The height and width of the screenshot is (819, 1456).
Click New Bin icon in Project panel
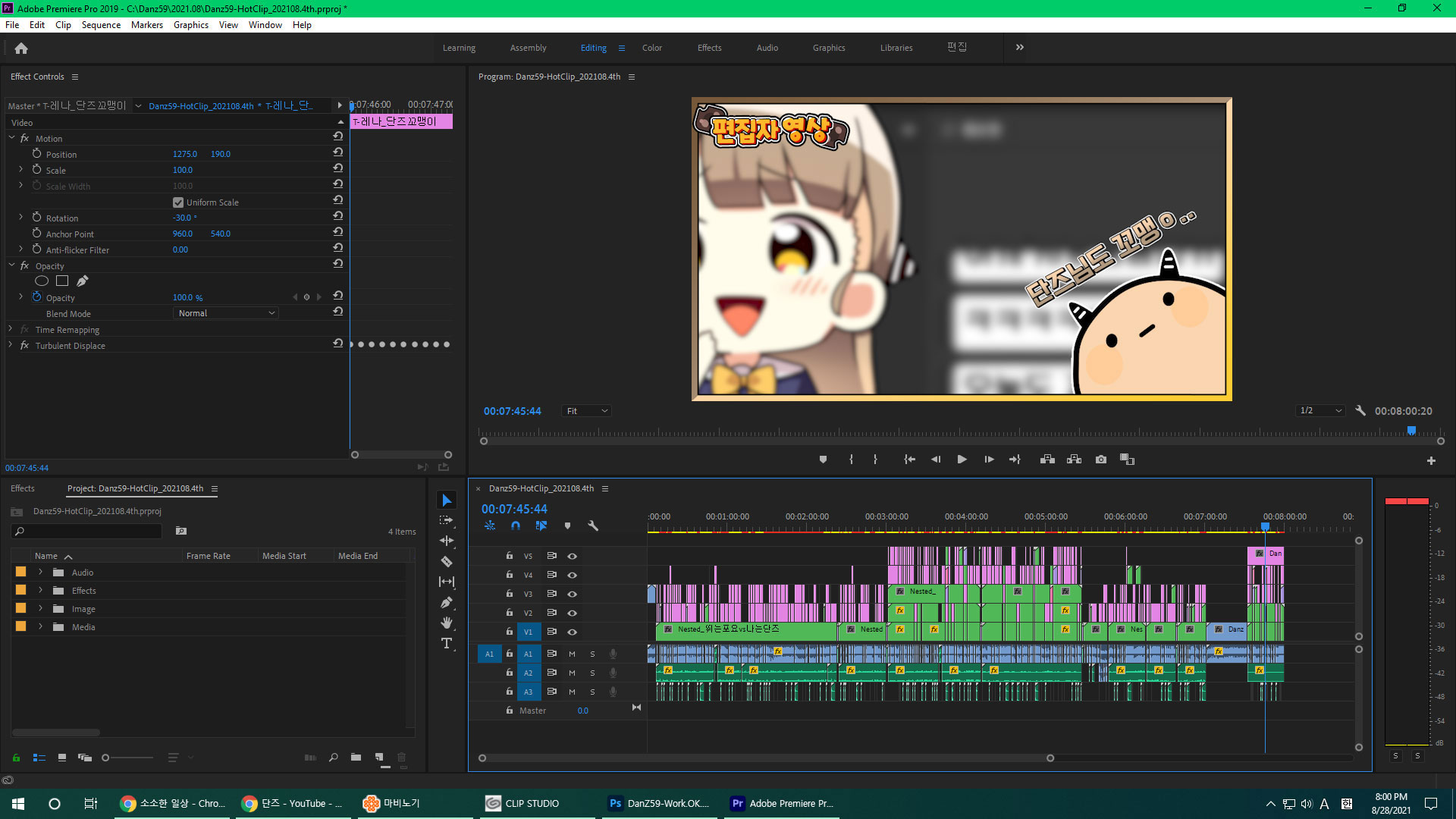click(x=356, y=757)
